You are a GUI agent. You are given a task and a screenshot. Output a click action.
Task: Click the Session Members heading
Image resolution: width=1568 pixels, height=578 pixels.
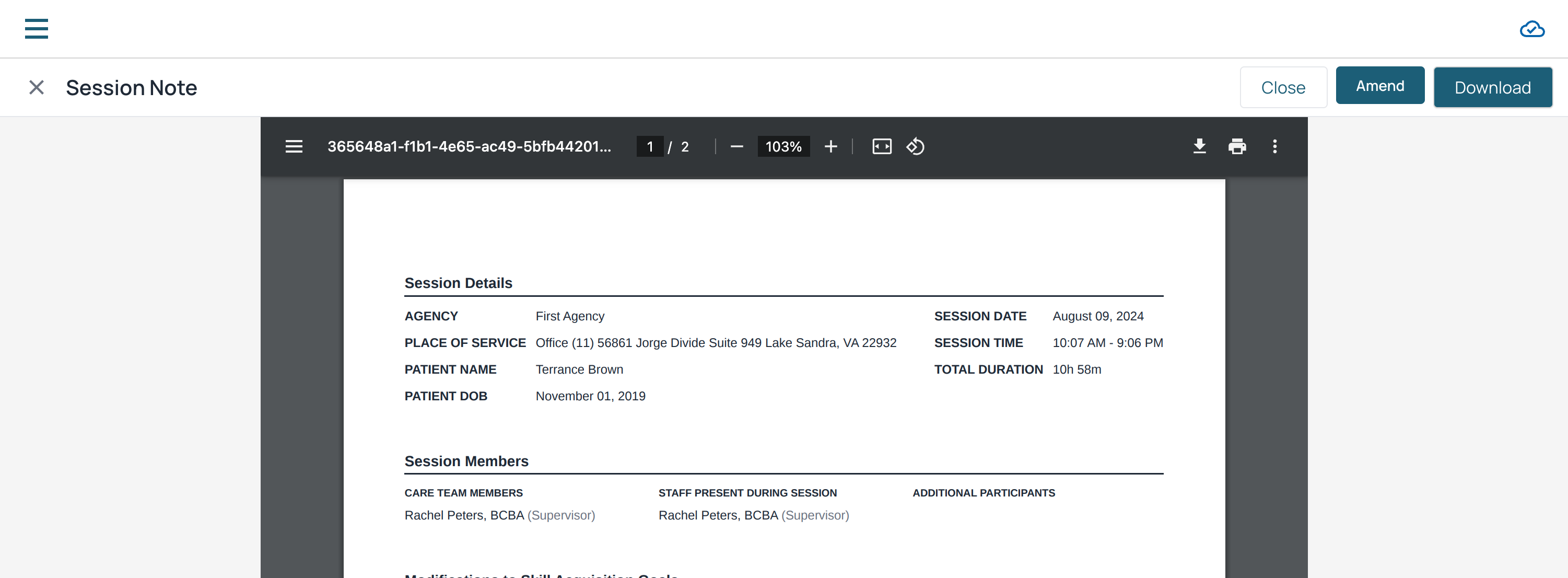[466, 461]
